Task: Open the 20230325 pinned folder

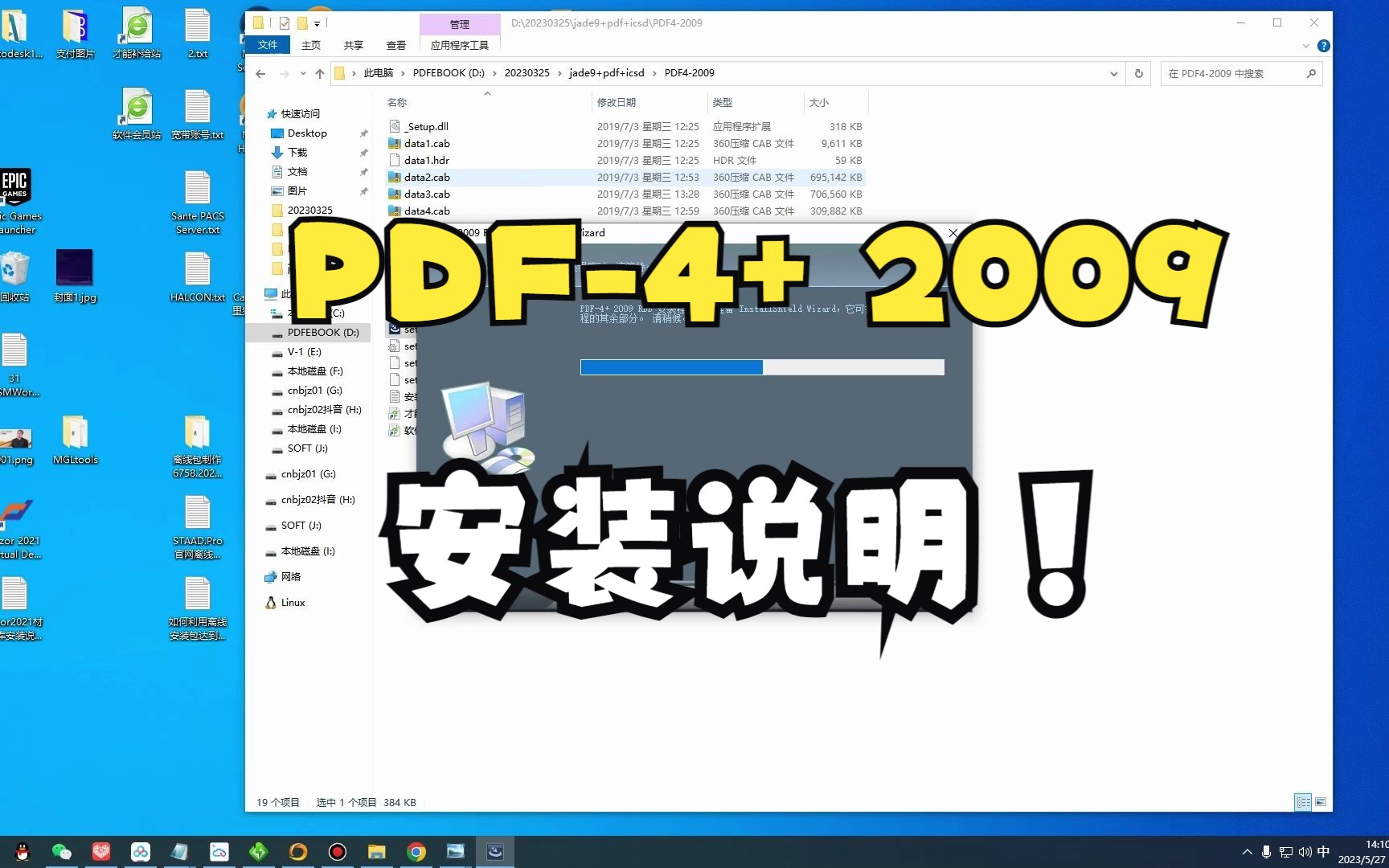Action: click(309, 211)
